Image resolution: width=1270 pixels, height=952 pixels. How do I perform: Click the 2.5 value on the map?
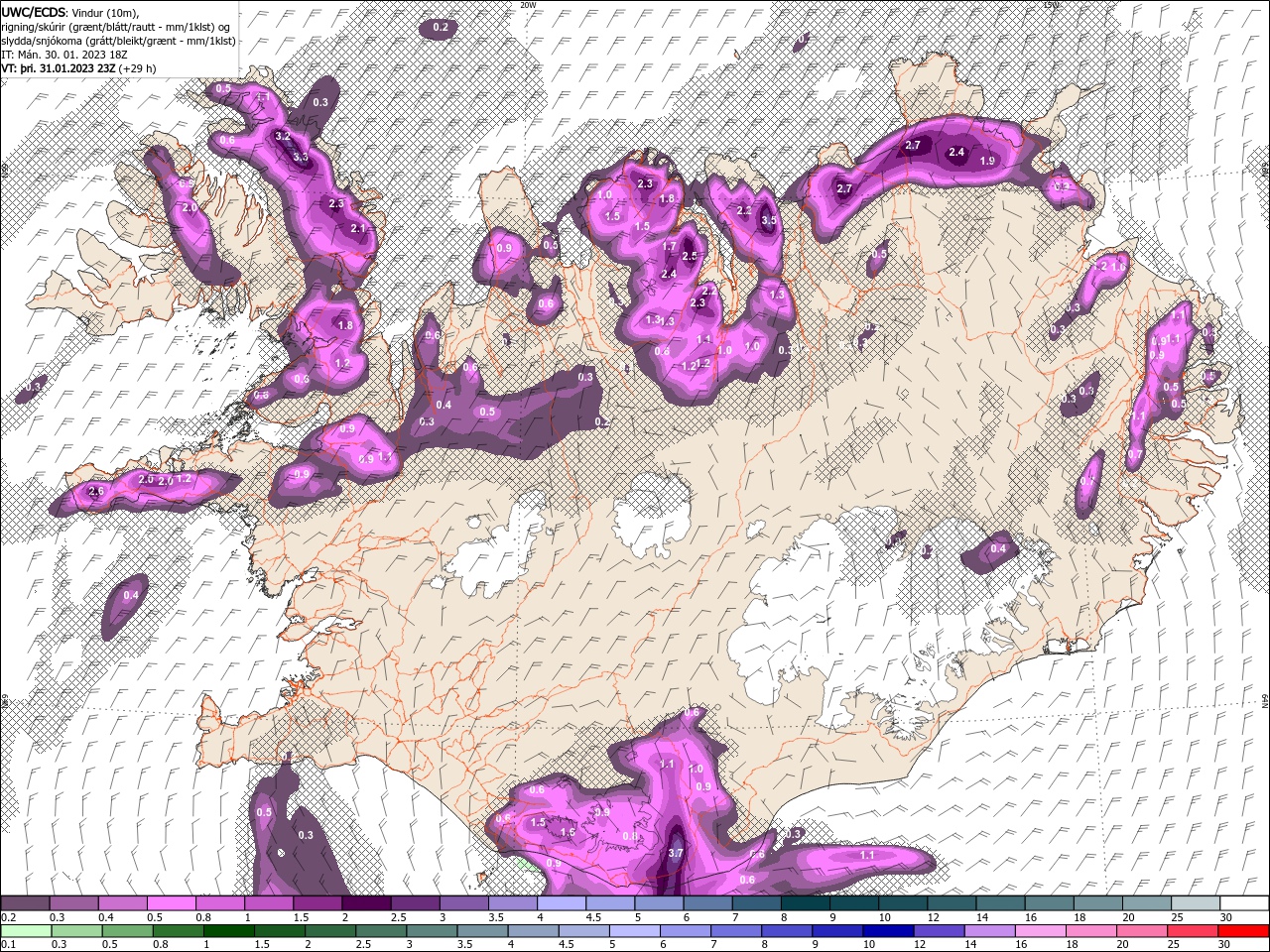690,256
